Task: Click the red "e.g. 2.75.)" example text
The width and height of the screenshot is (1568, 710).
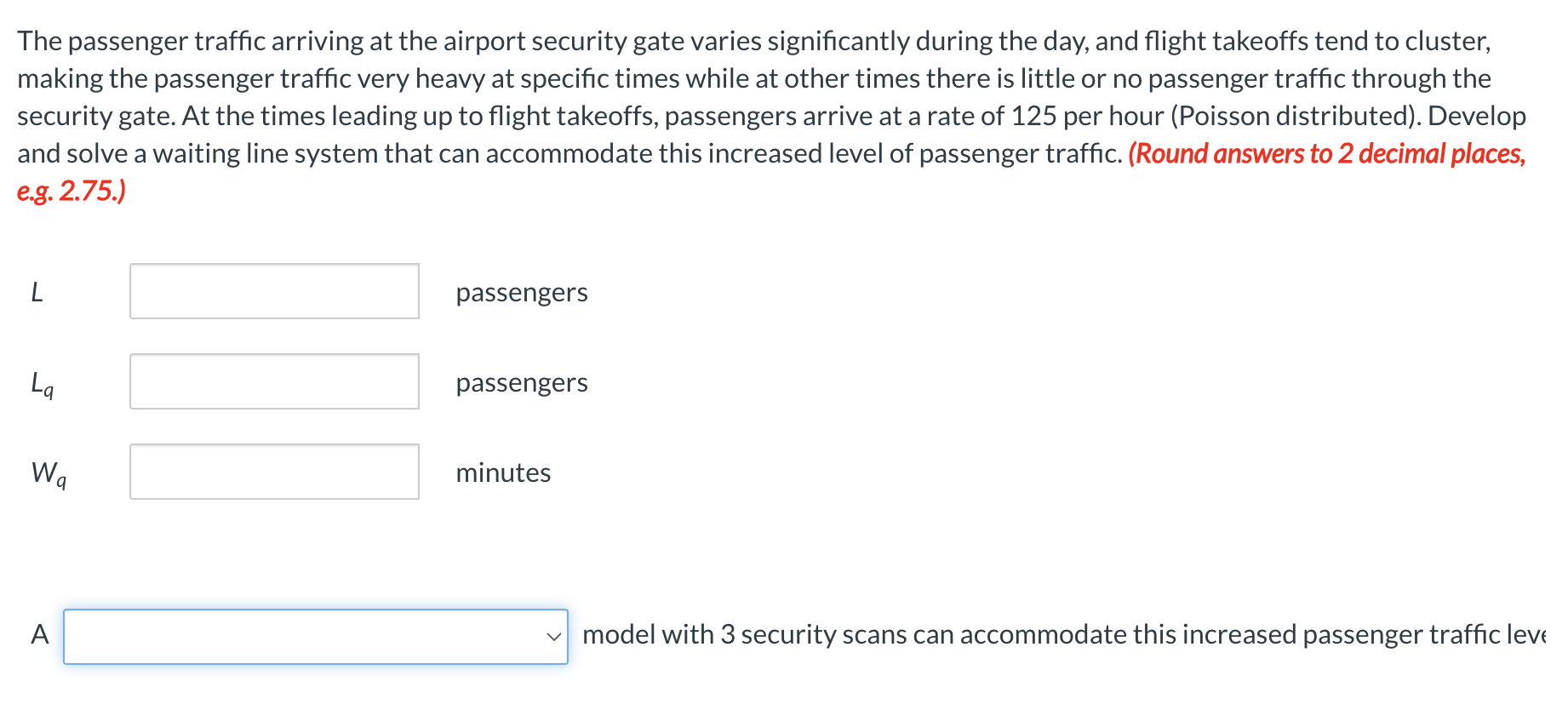Action: [x=71, y=191]
